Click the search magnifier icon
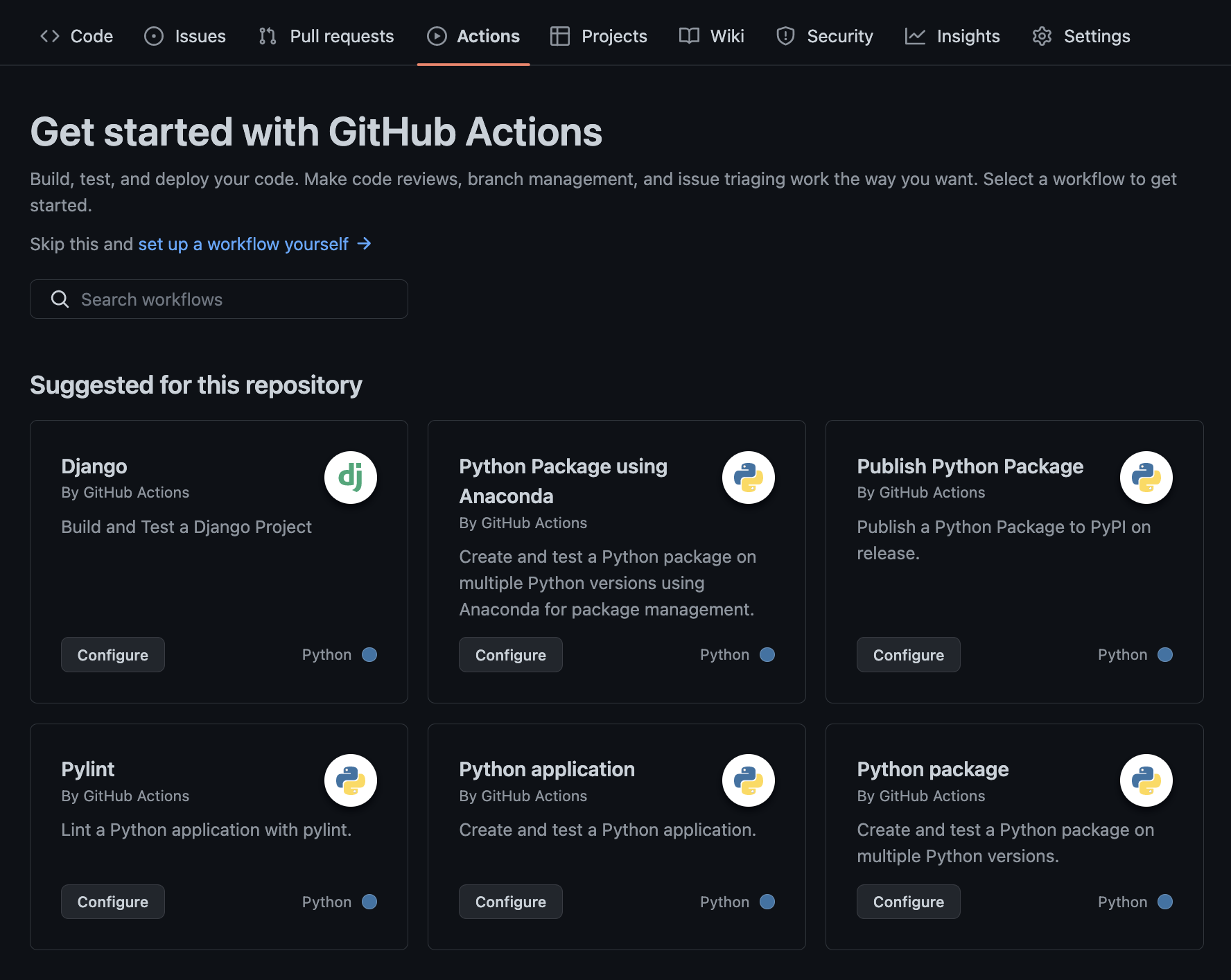 pyautogui.click(x=60, y=299)
